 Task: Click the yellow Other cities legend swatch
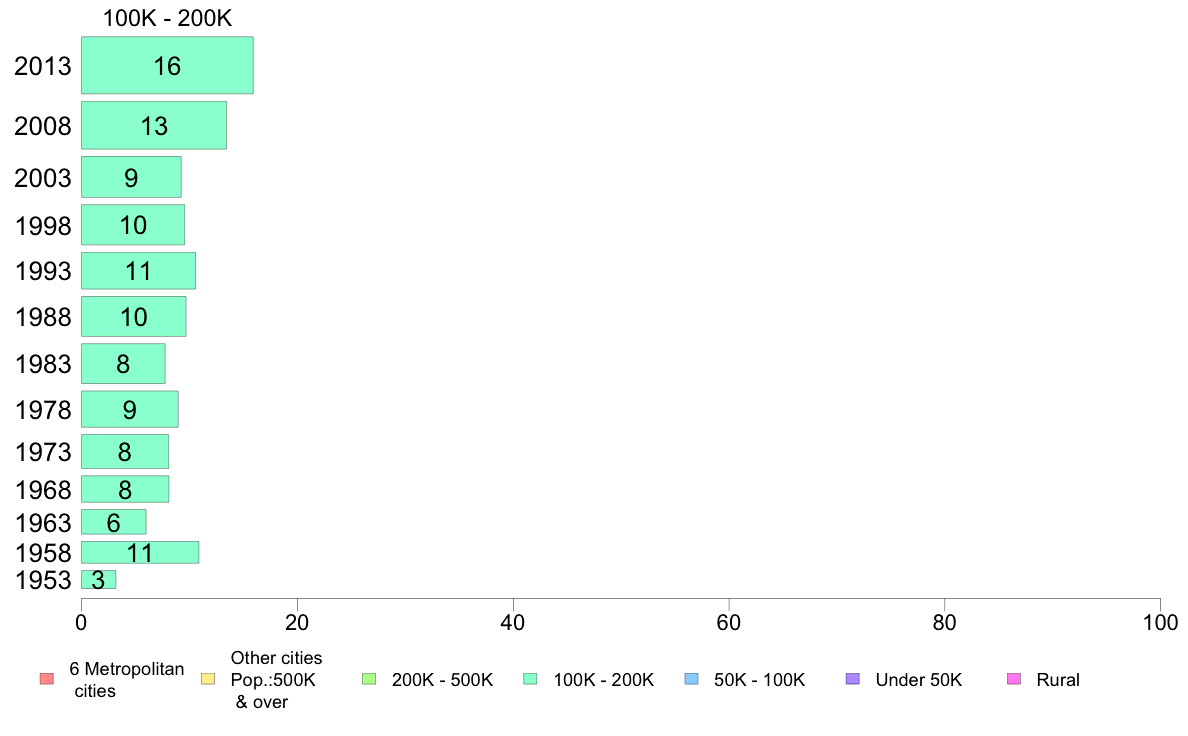coord(208,679)
